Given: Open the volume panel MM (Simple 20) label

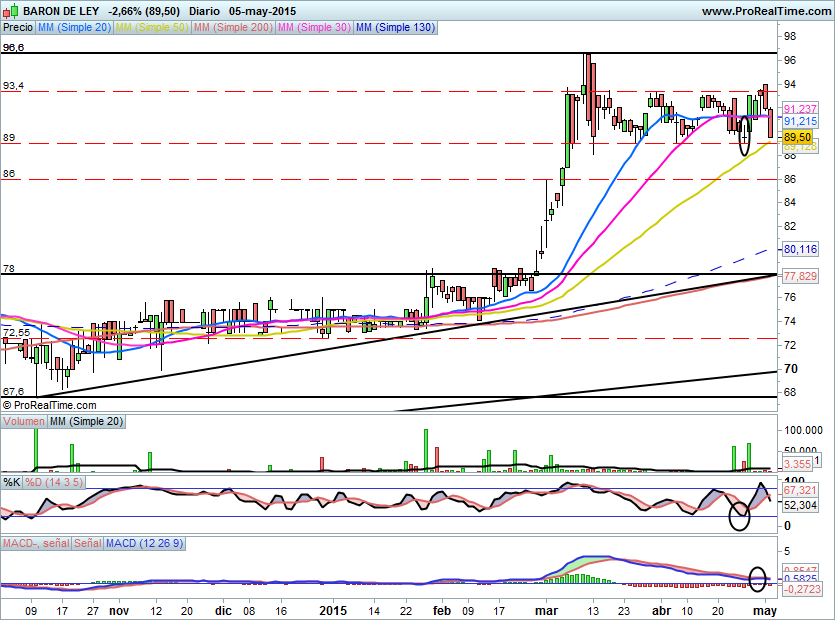Looking at the screenshot, I should coord(86,421).
